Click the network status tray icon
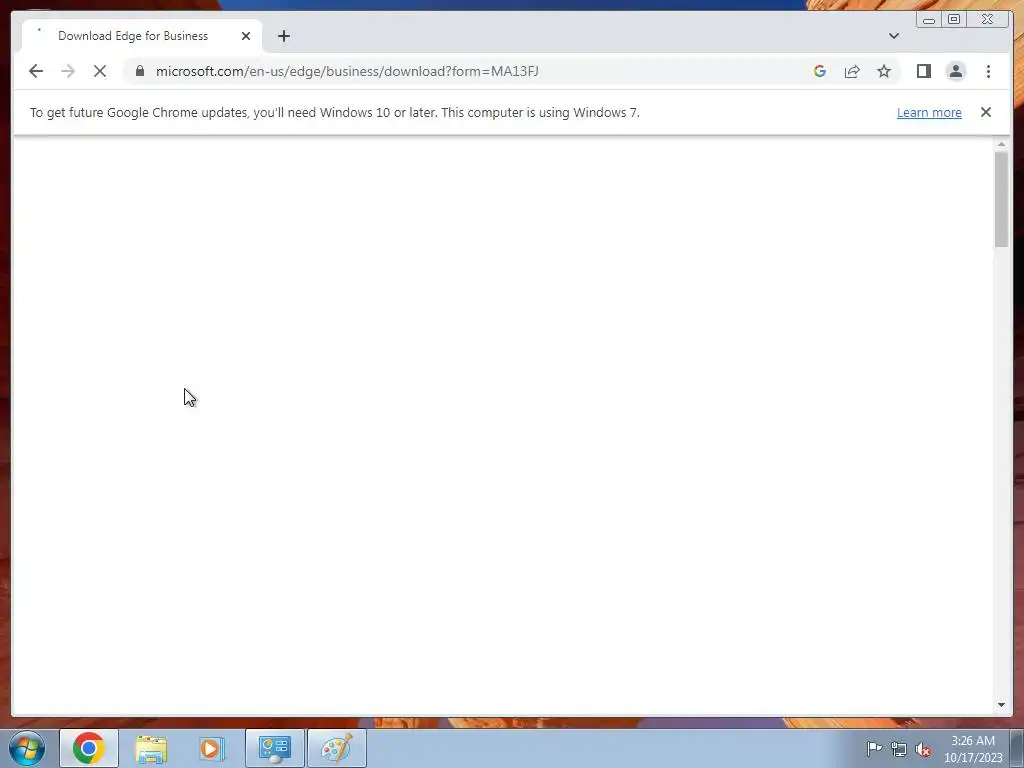This screenshot has height=768, width=1024. 899,749
